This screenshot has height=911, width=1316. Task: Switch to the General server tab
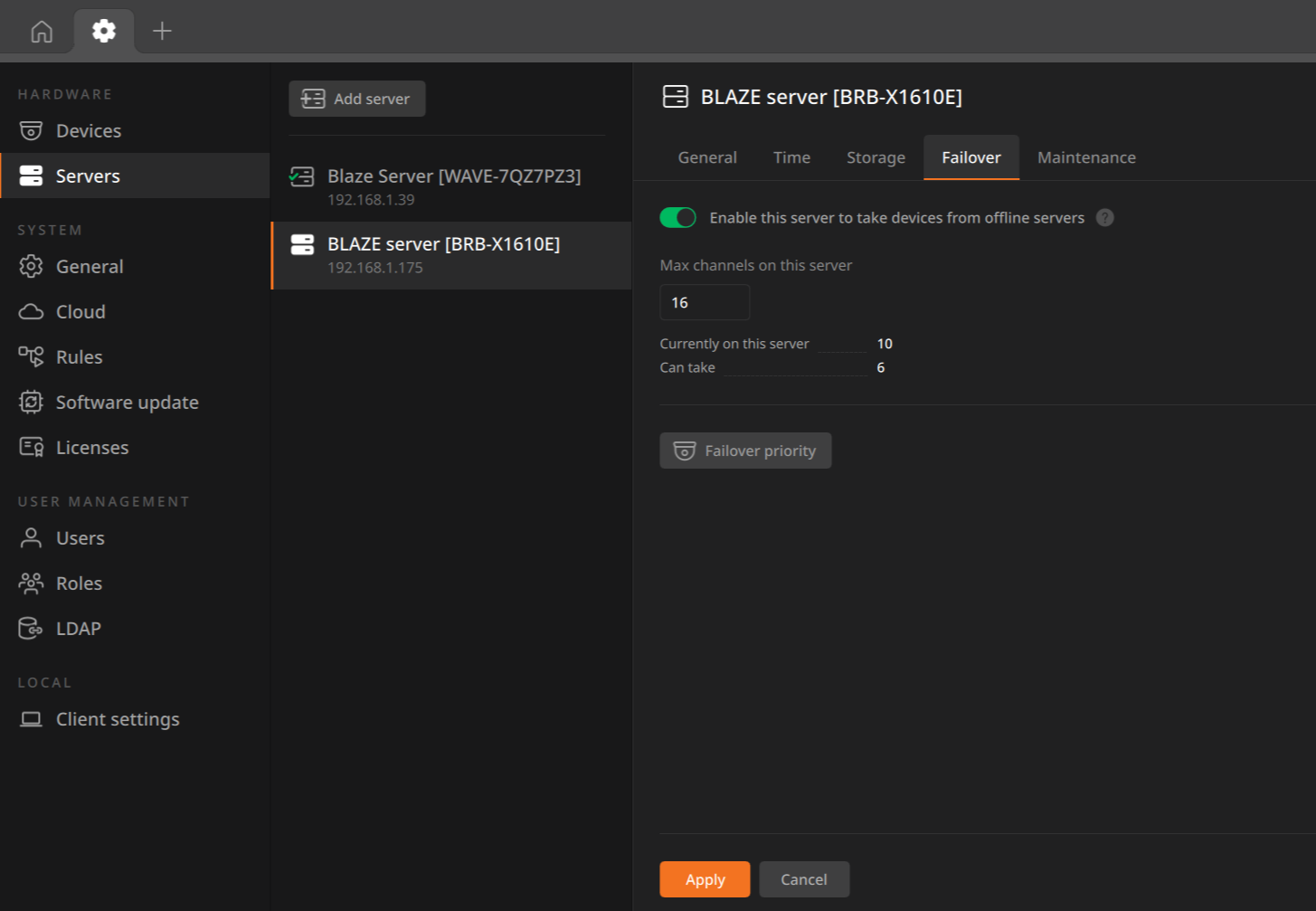[707, 157]
